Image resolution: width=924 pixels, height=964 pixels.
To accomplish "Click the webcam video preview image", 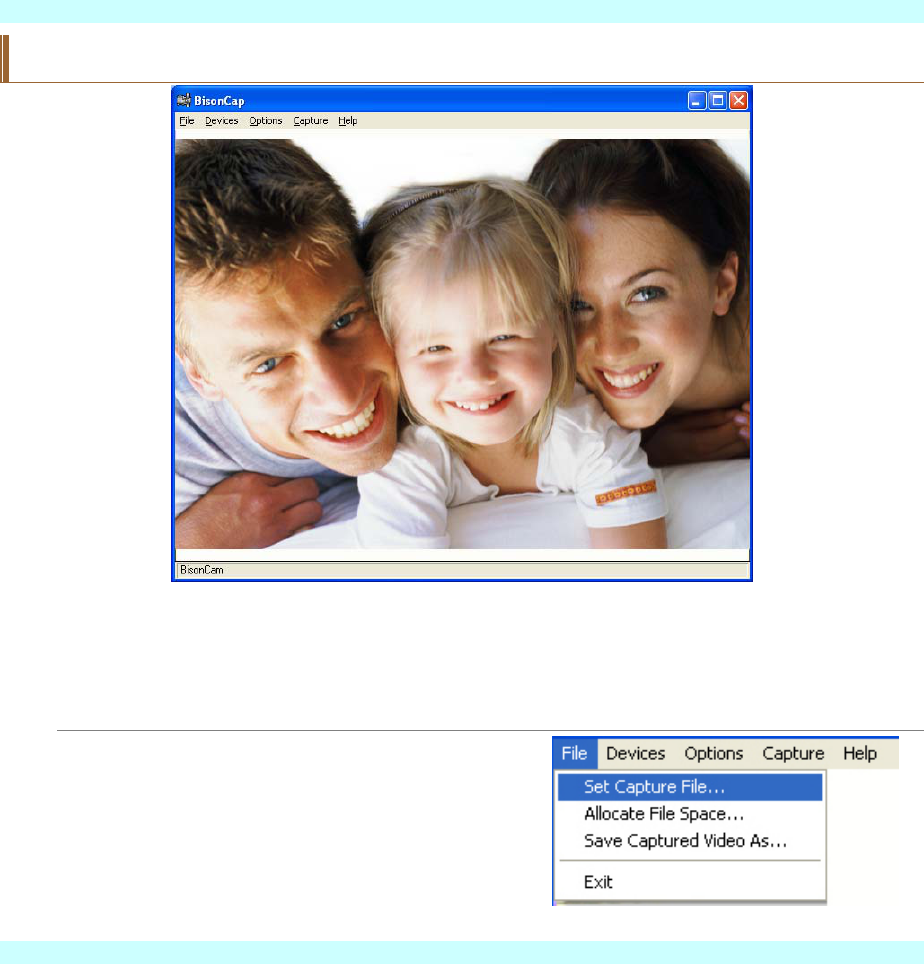I will coord(462,344).
